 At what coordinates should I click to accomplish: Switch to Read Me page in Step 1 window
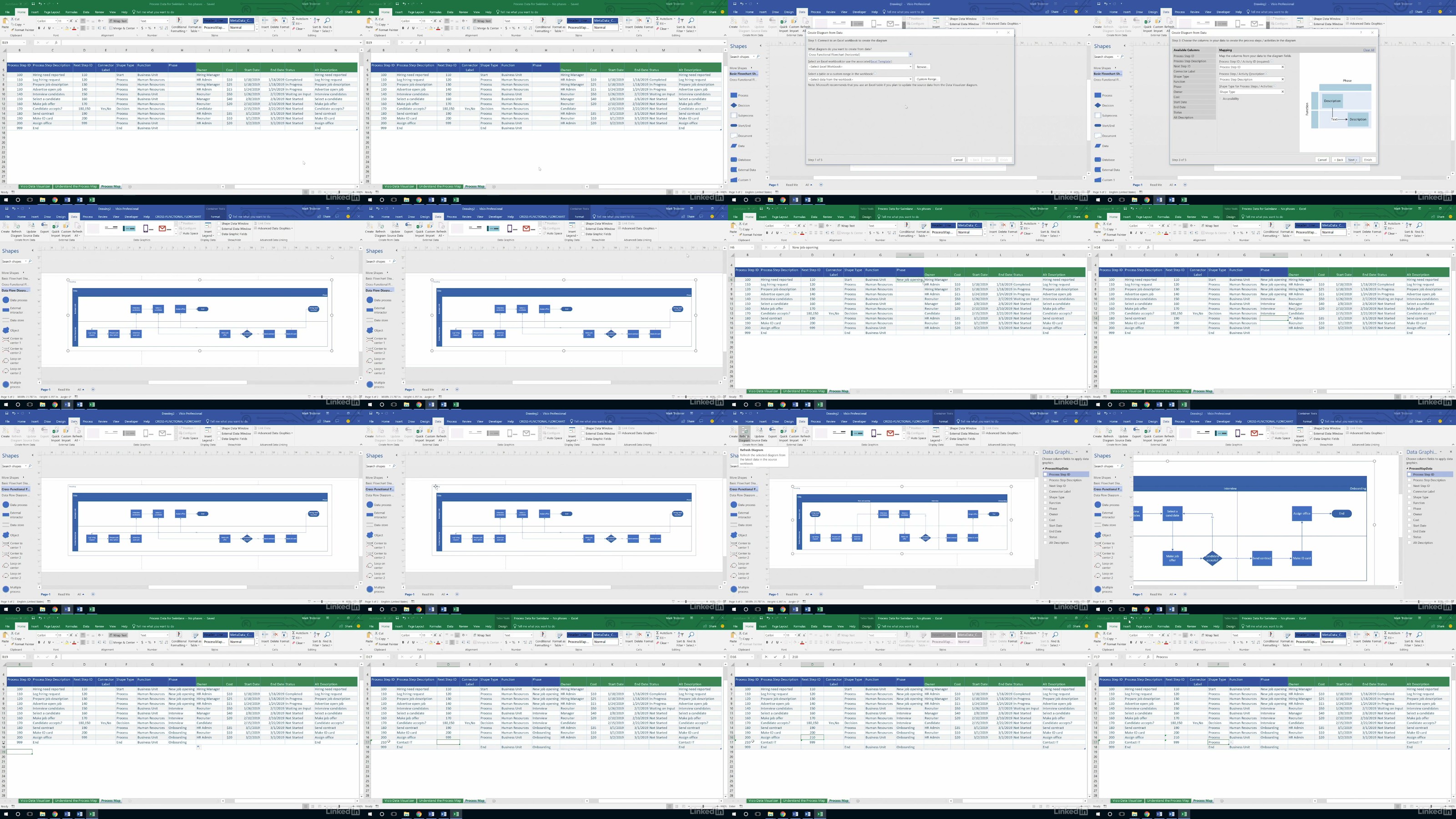(x=792, y=185)
